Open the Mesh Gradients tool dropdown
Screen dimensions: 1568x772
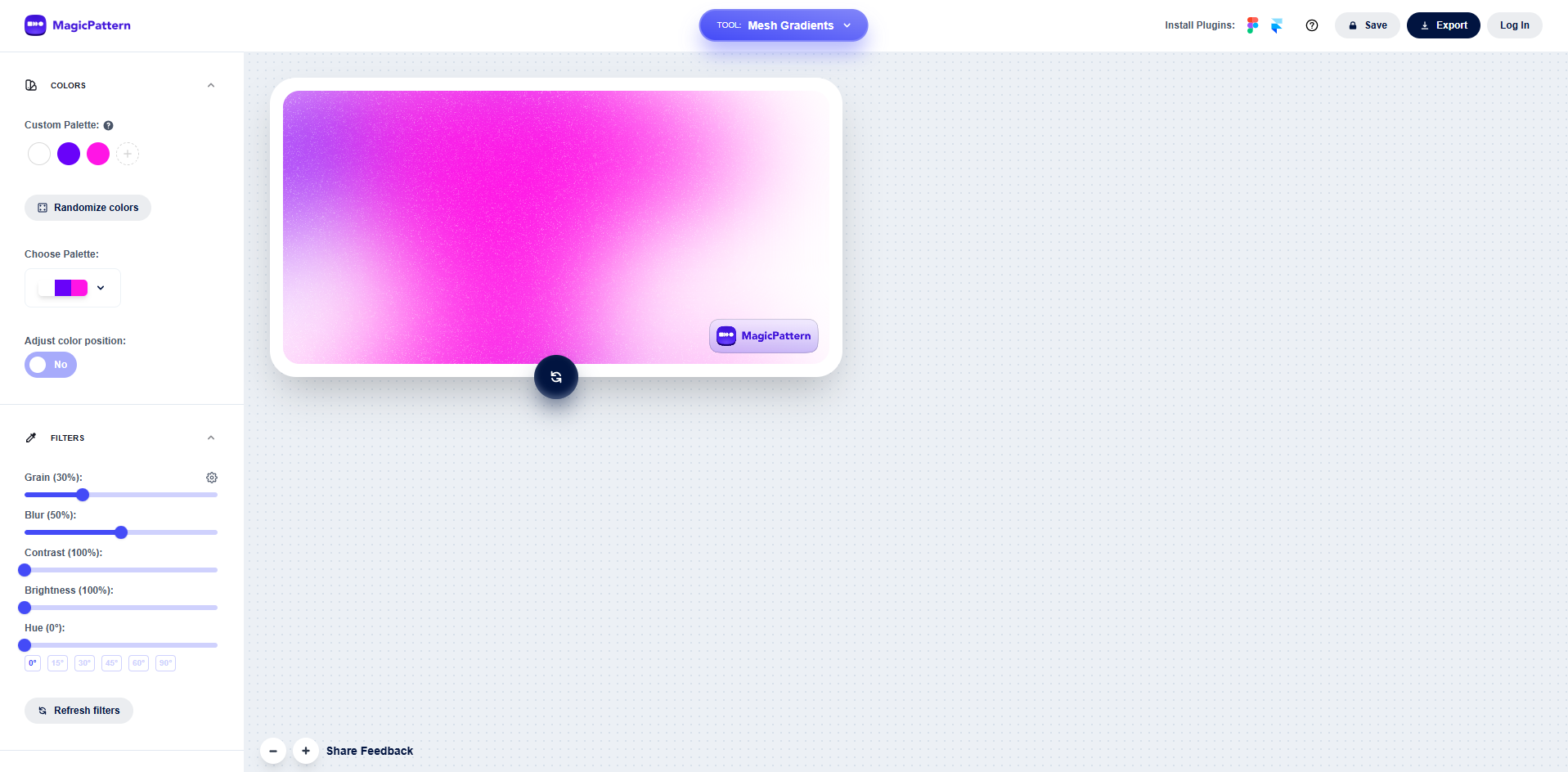pyautogui.click(x=782, y=25)
